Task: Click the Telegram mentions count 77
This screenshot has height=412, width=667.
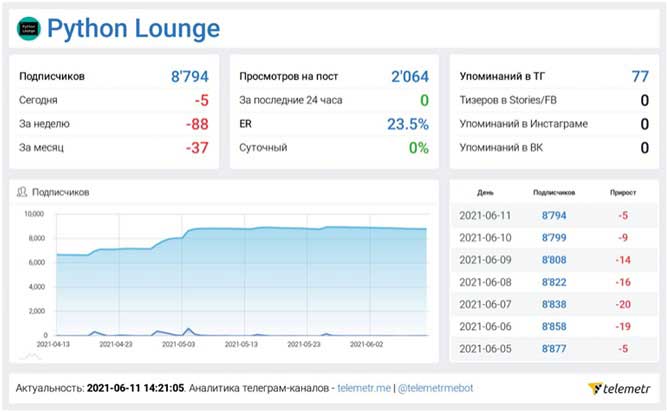Action: [640, 76]
